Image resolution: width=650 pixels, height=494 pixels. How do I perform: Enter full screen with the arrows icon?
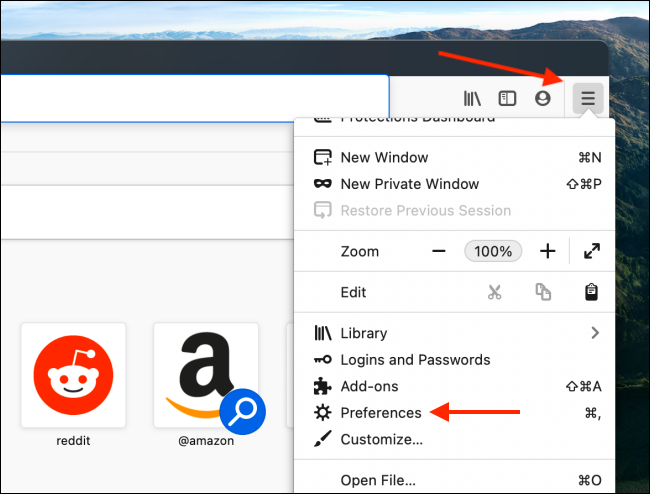coord(592,251)
